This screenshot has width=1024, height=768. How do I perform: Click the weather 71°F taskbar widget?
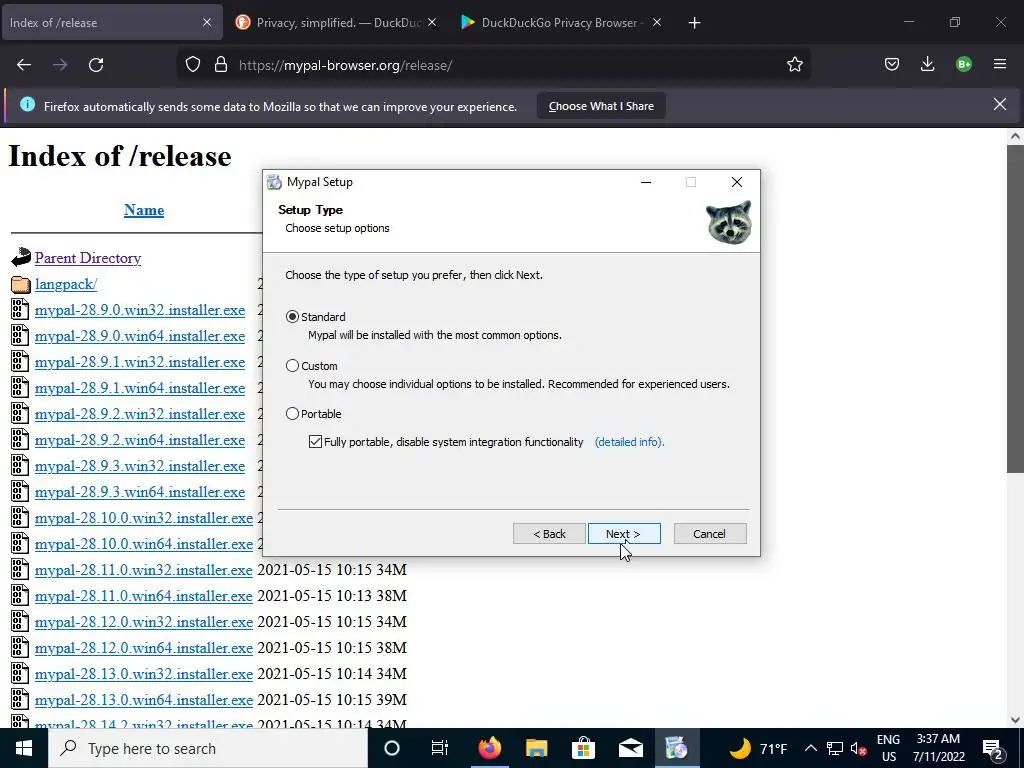click(758, 748)
